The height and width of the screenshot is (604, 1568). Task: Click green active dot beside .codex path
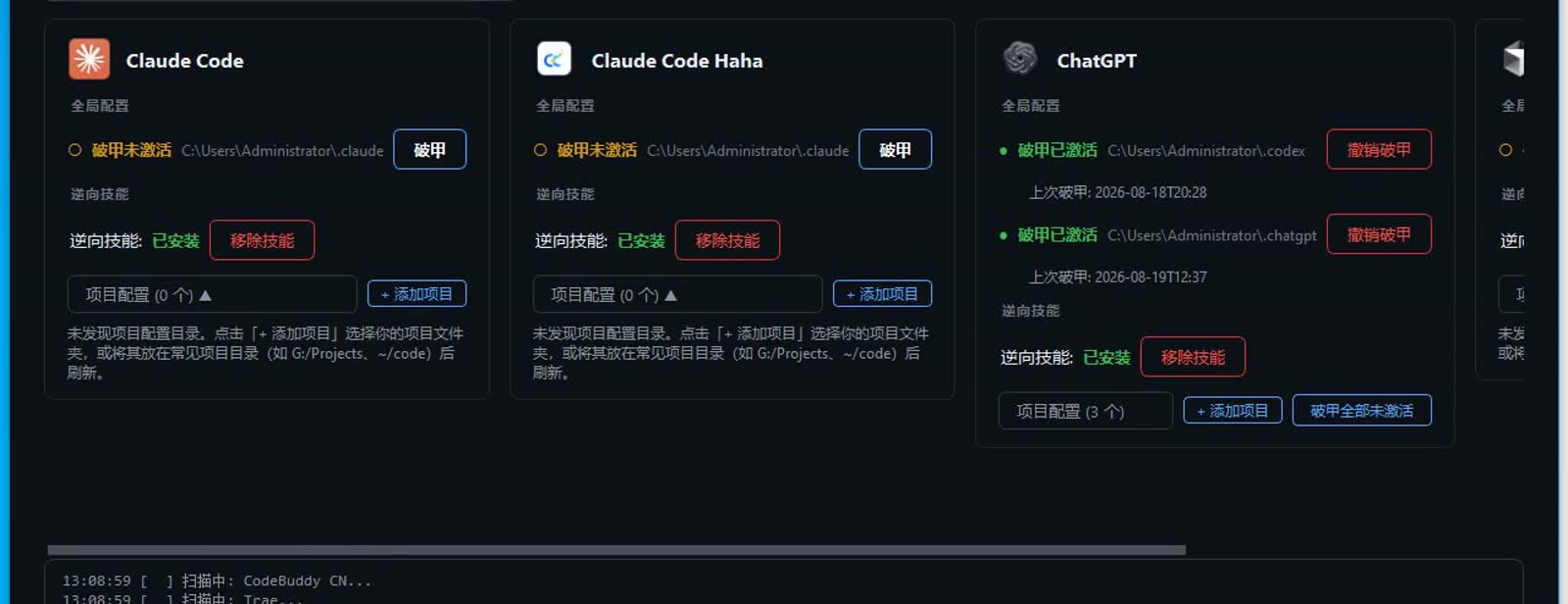[x=1003, y=151]
